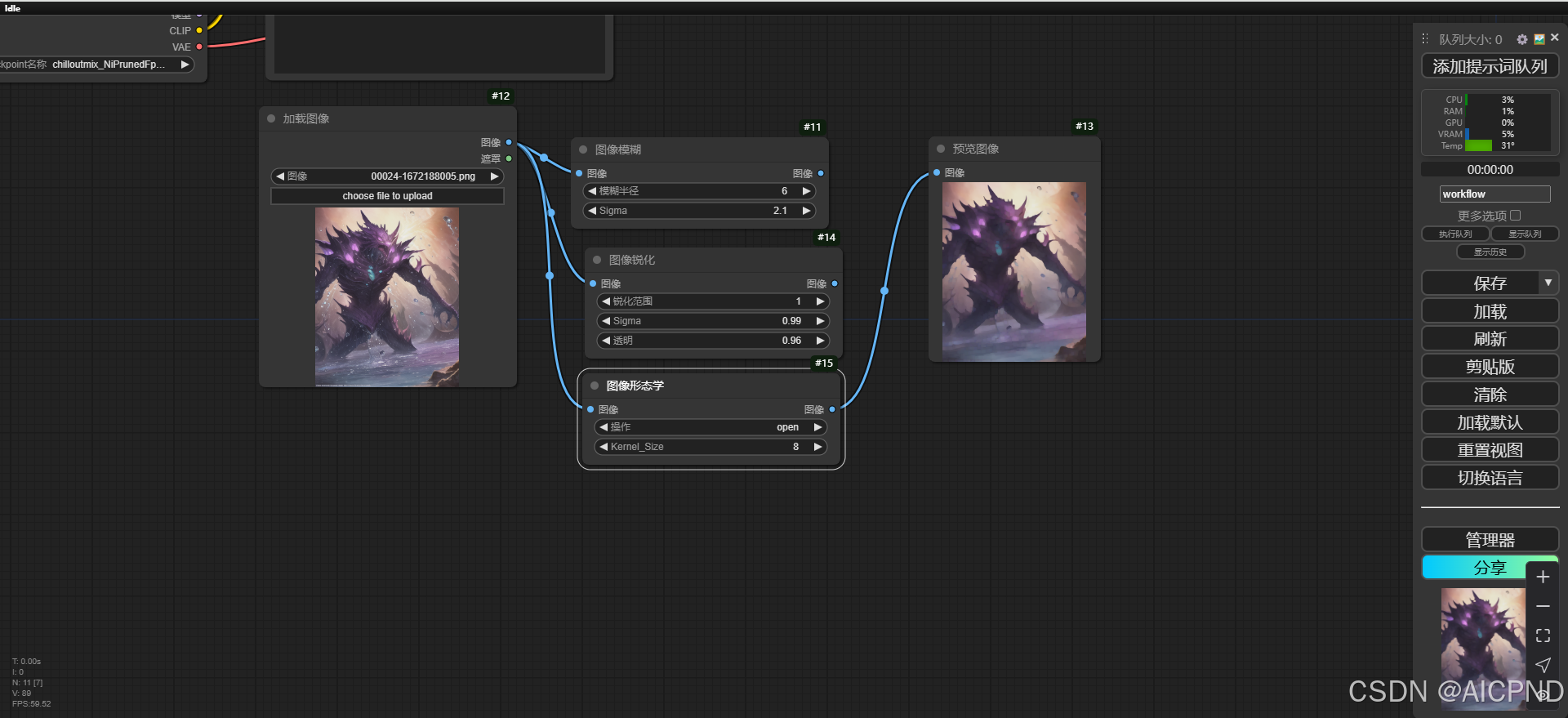
Task: Collapse the 预览图像 node via its dot
Action: (941, 149)
